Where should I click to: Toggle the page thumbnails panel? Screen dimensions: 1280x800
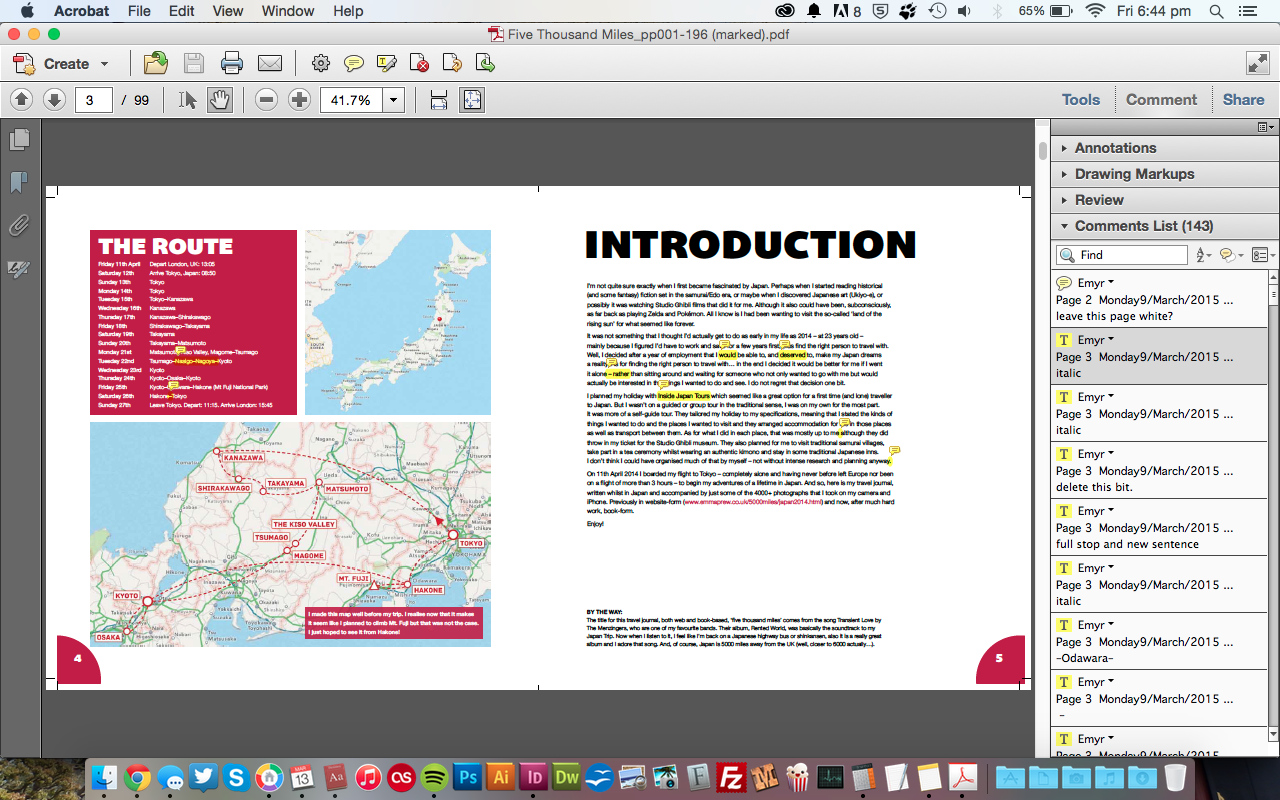point(19,140)
